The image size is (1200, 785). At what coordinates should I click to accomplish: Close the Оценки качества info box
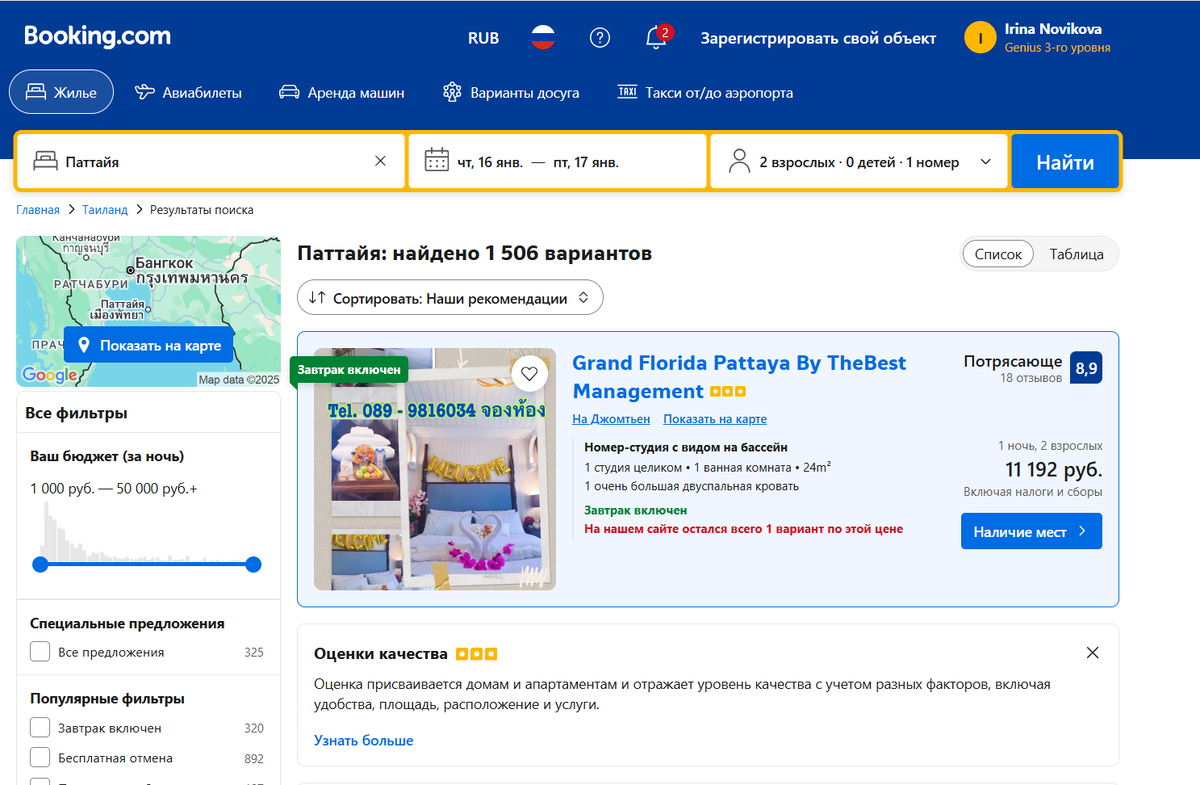point(1092,653)
